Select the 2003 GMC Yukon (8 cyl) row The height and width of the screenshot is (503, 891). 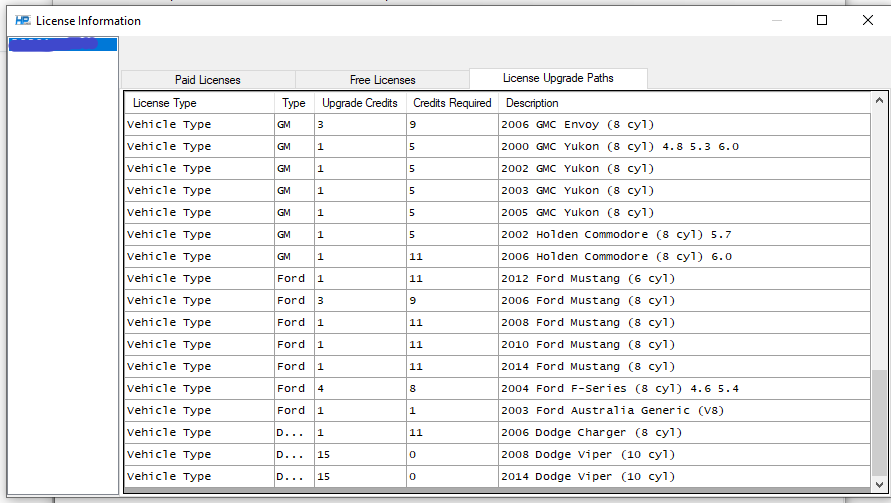tap(497, 190)
